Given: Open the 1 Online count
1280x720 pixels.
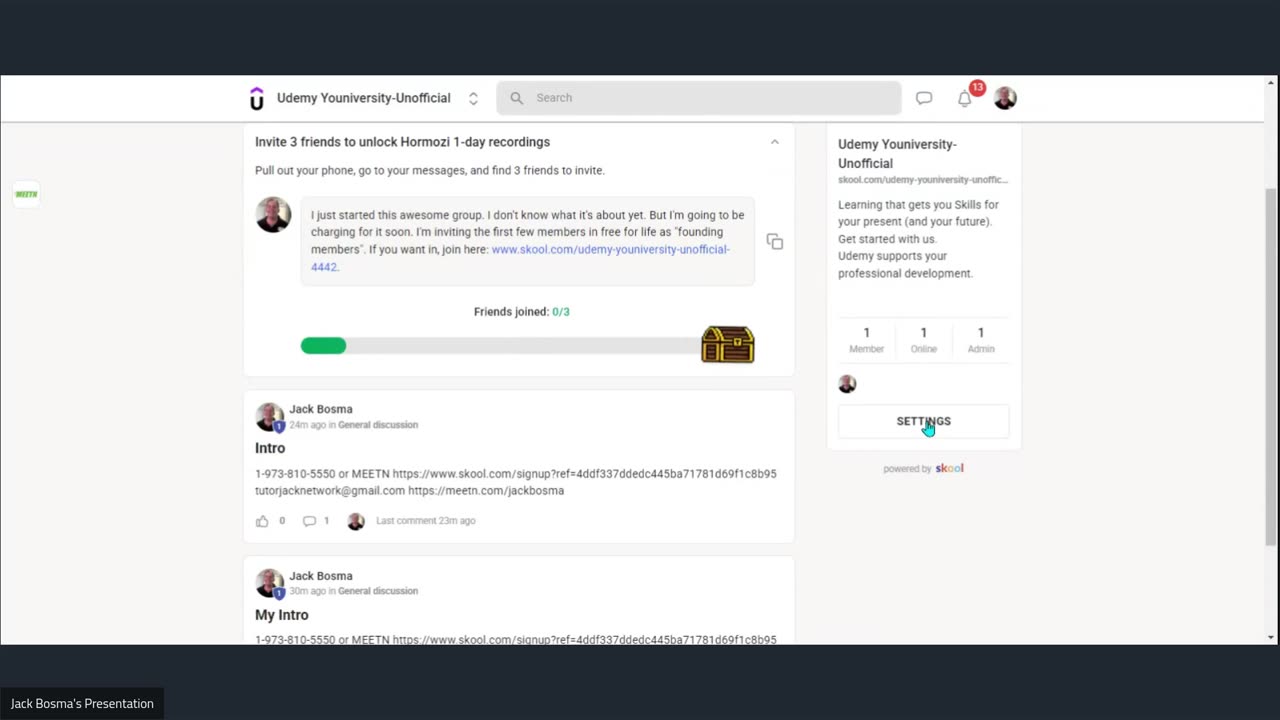Looking at the screenshot, I should (923, 340).
